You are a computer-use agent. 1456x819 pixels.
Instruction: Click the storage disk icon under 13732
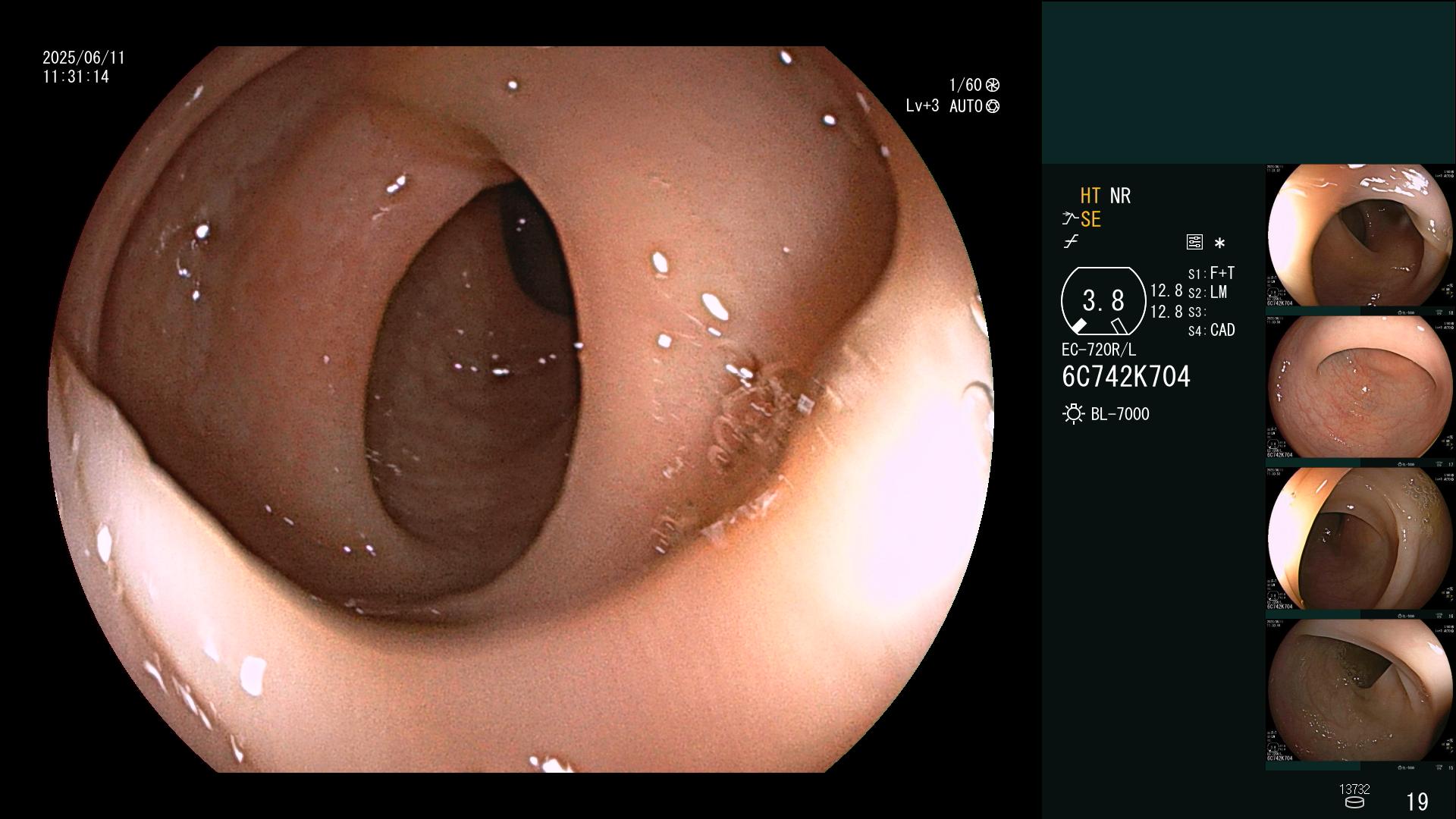coord(1354,802)
